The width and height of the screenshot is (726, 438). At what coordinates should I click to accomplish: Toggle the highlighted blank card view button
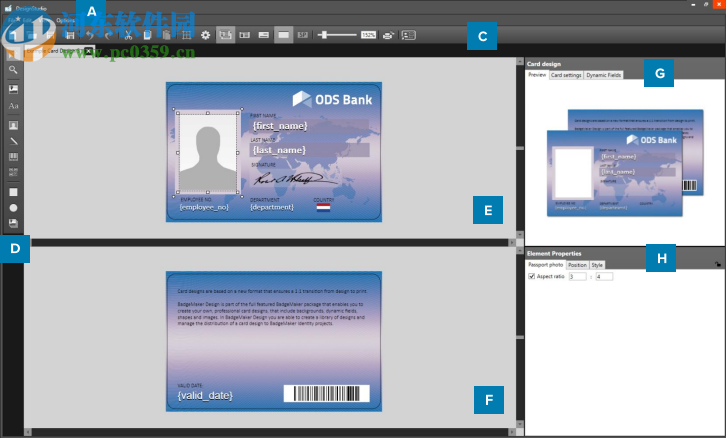pyautogui.click(x=283, y=35)
